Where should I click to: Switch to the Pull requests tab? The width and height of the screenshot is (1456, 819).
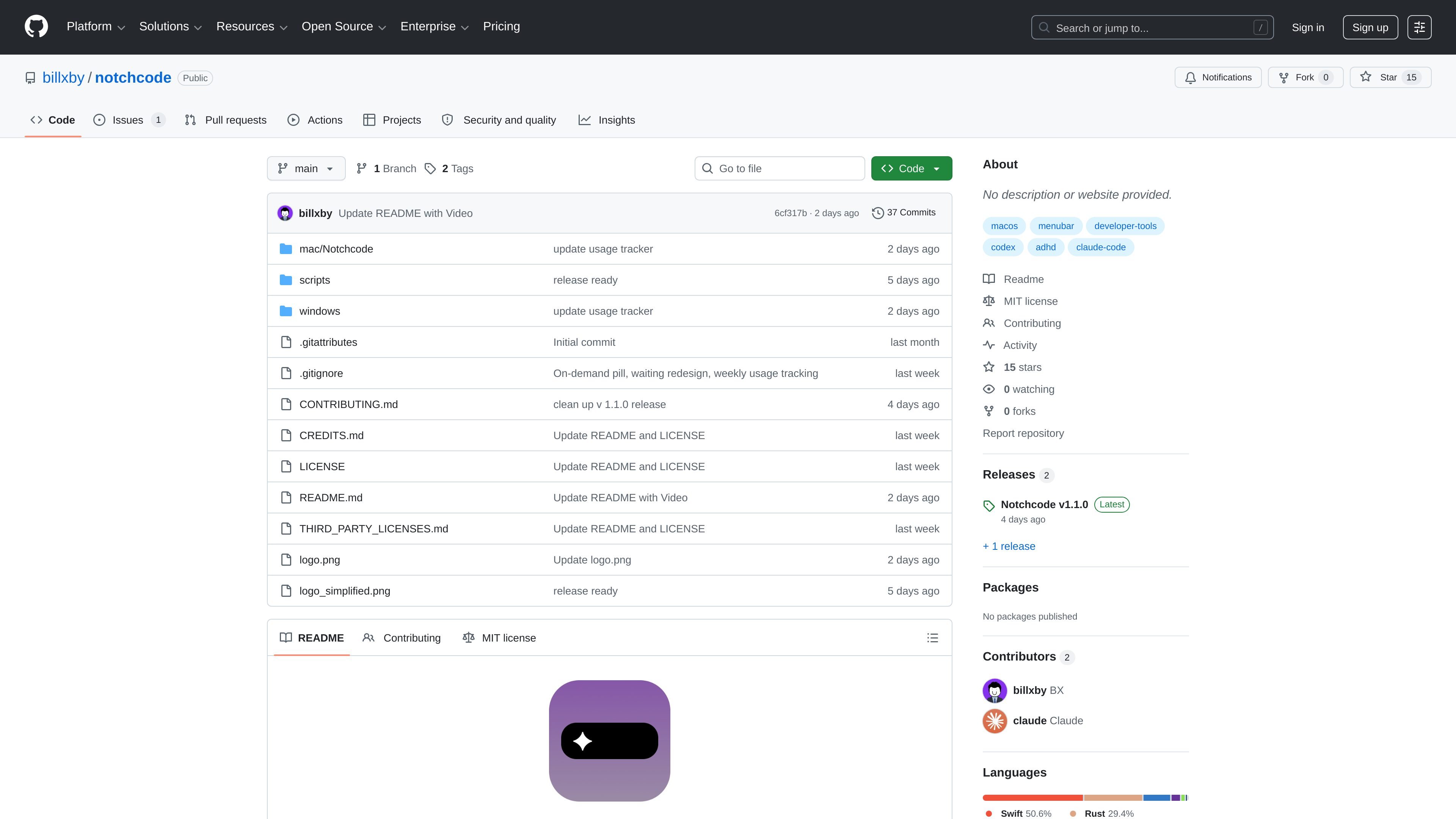coord(226,120)
